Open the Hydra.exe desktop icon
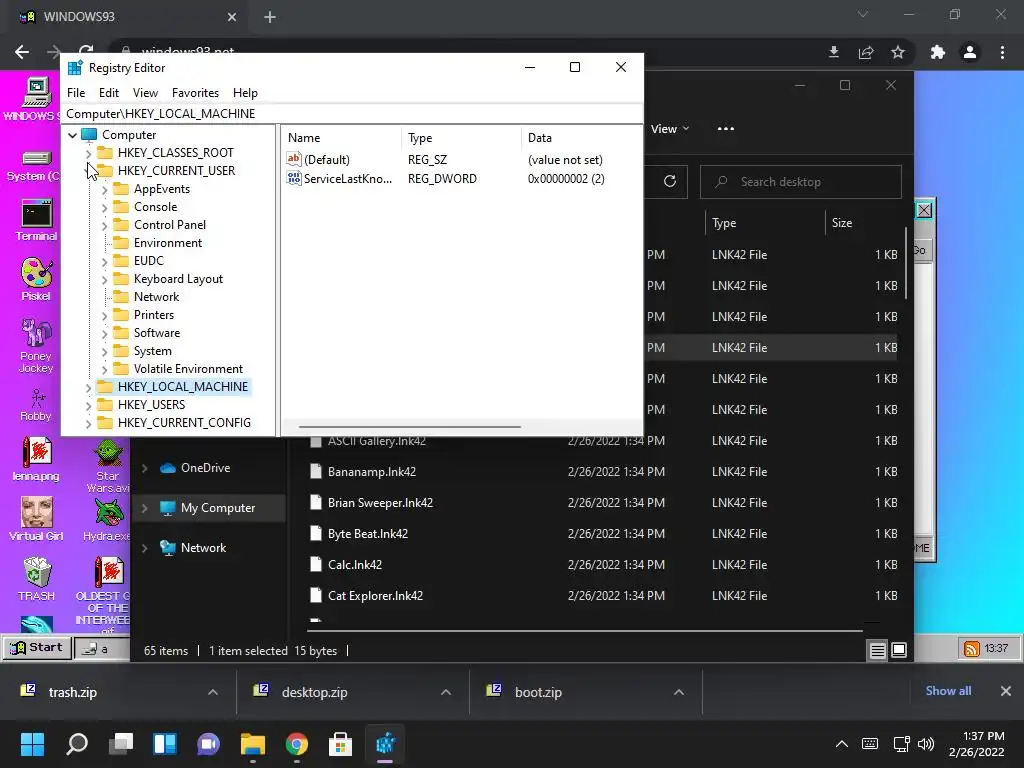Screen dimensions: 1024x768 pyautogui.click(x=108, y=520)
